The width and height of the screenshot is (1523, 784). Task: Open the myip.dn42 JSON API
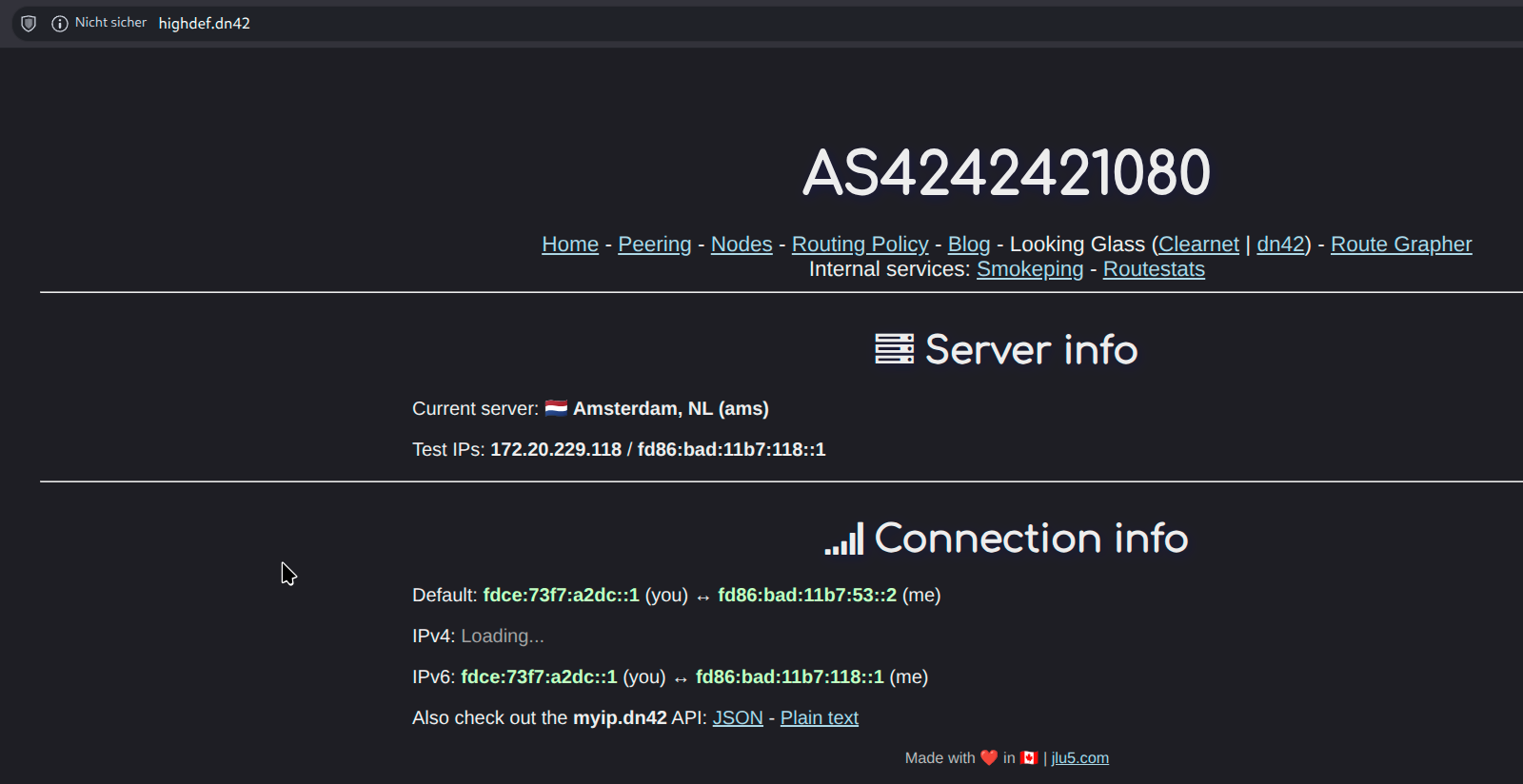[737, 717]
